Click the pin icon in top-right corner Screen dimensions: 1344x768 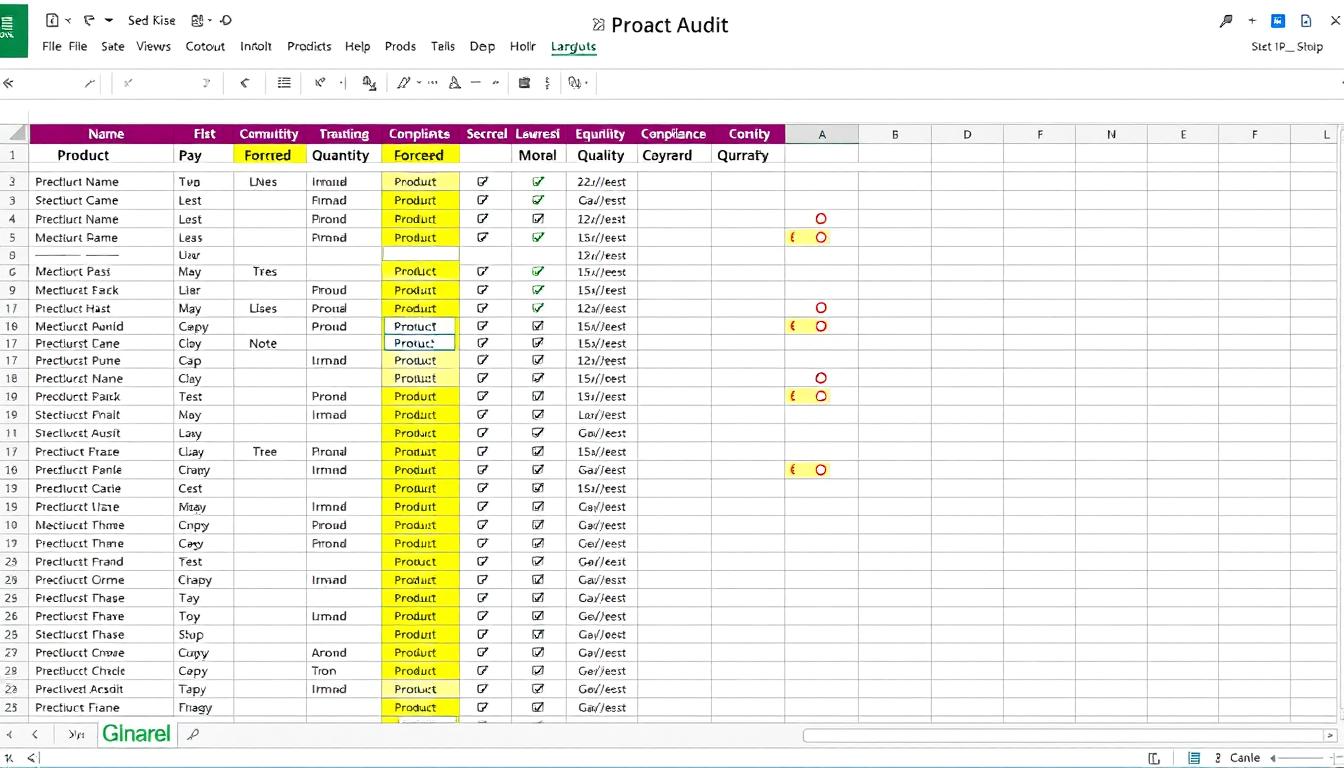[x=1226, y=21]
